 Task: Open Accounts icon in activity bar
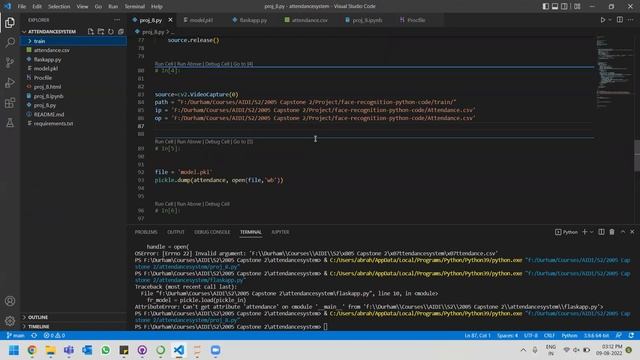[10, 301]
